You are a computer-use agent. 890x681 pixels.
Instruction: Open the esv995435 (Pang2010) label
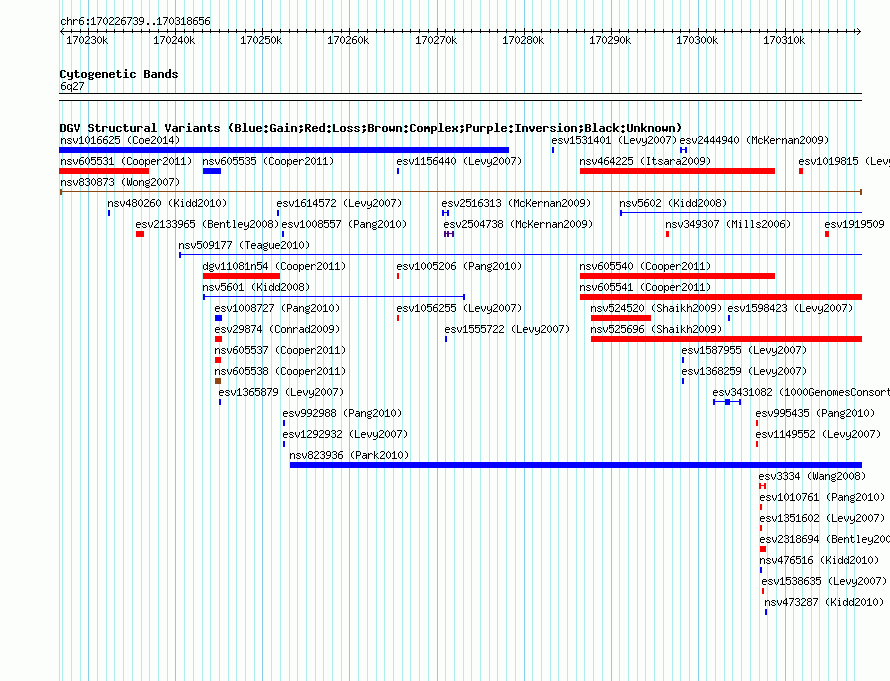tap(815, 413)
